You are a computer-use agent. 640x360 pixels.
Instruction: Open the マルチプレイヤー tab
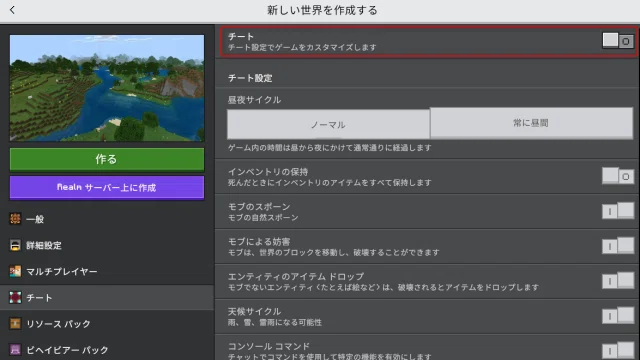(x=107, y=271)
